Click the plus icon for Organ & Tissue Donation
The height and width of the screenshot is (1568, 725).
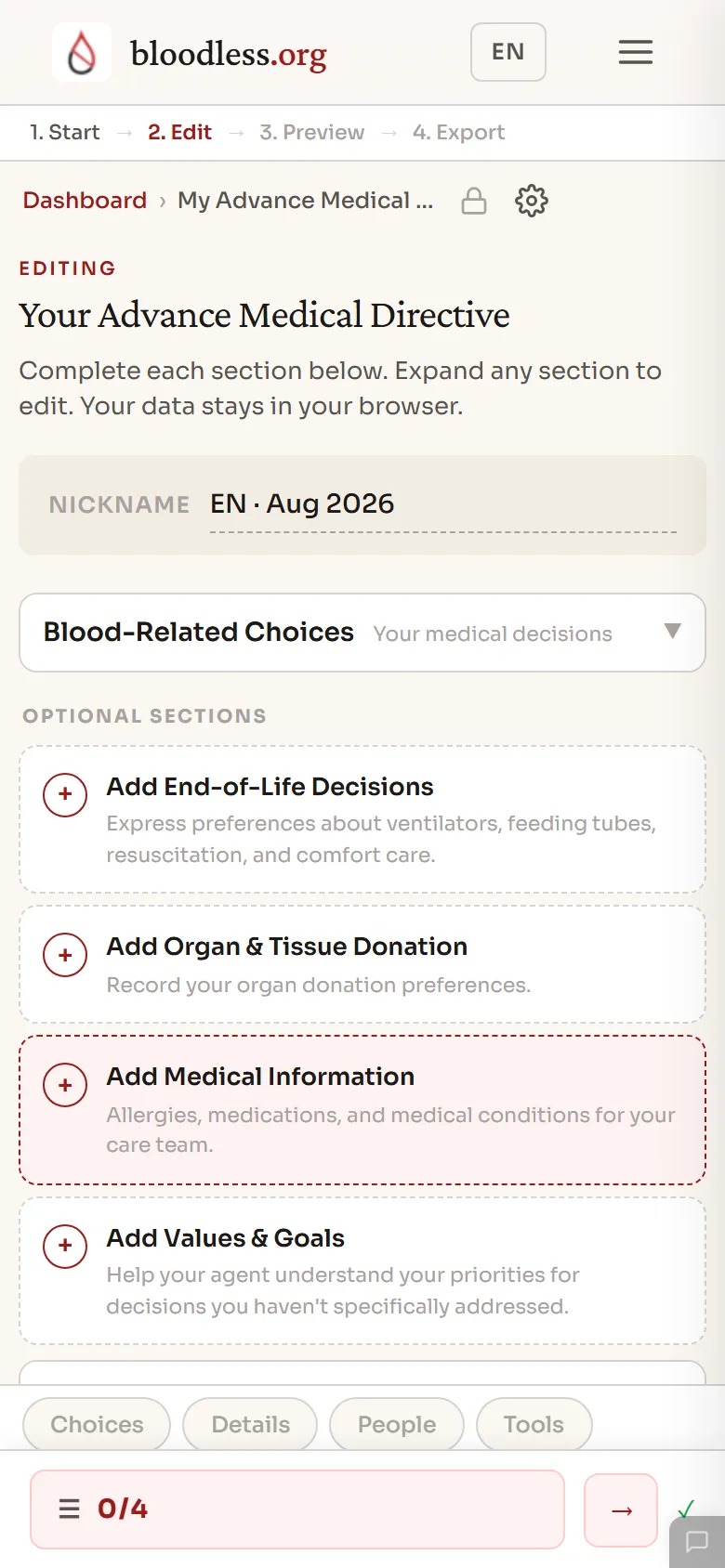tap(65, 955)
